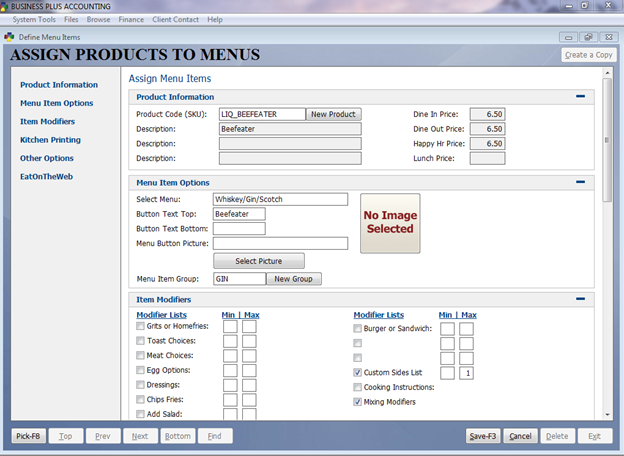Check the Egg Options checkbox
This screenshot has width=624, height=456.
click(140, 370)
